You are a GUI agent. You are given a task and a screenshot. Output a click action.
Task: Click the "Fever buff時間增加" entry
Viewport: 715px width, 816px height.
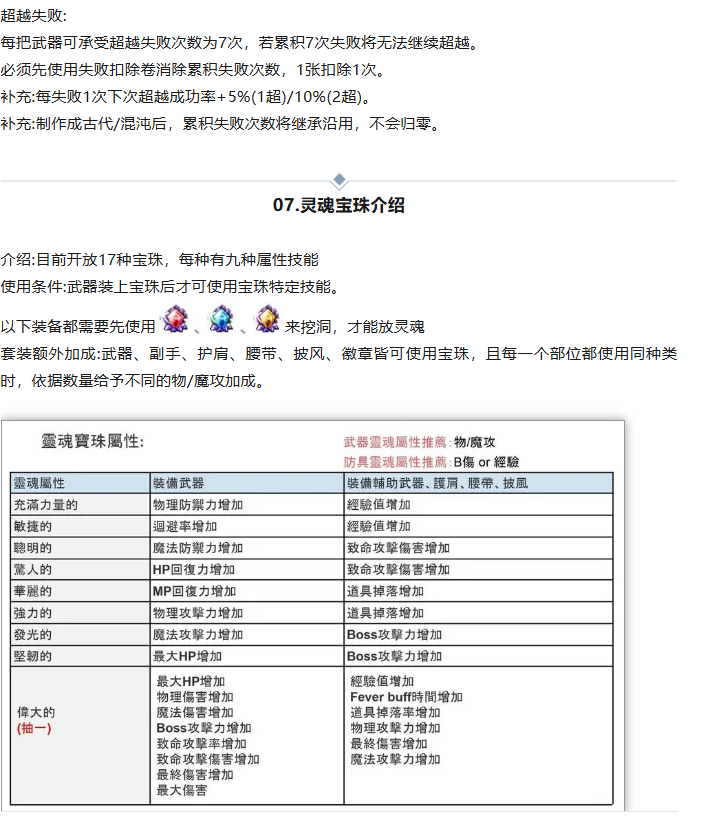pos(406,697)
